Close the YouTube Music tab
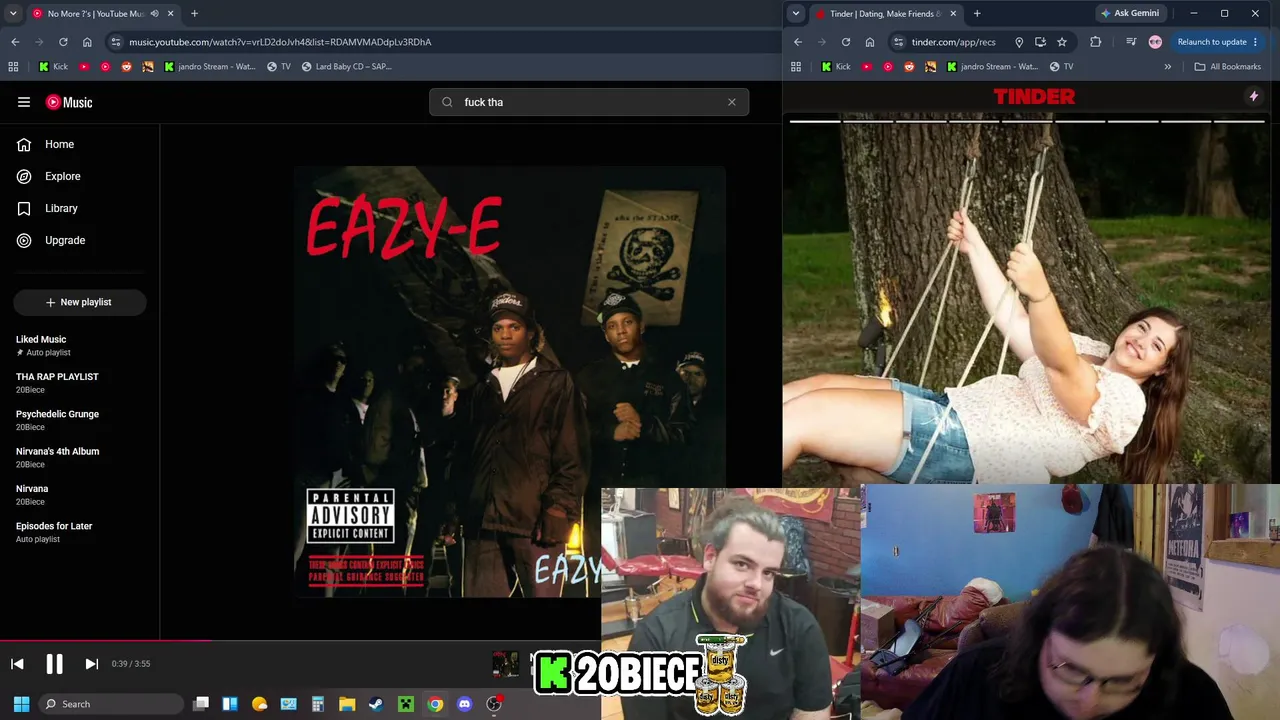 click(170, 14)
